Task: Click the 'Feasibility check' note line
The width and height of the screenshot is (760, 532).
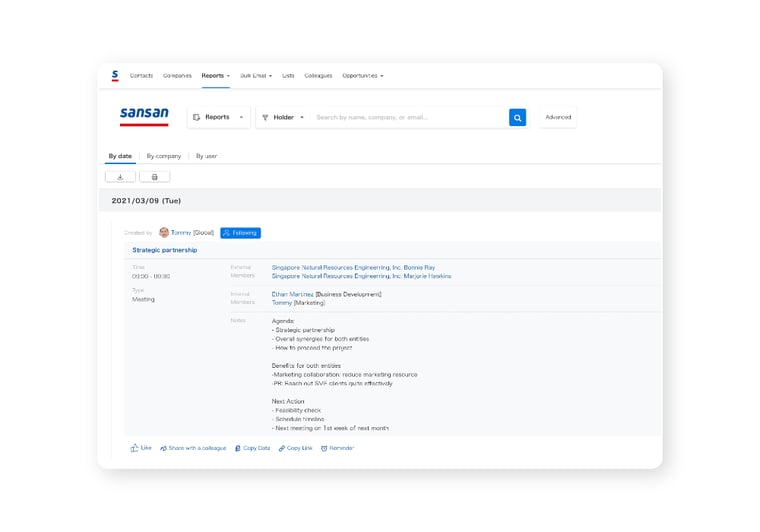Action: (296, 410)
